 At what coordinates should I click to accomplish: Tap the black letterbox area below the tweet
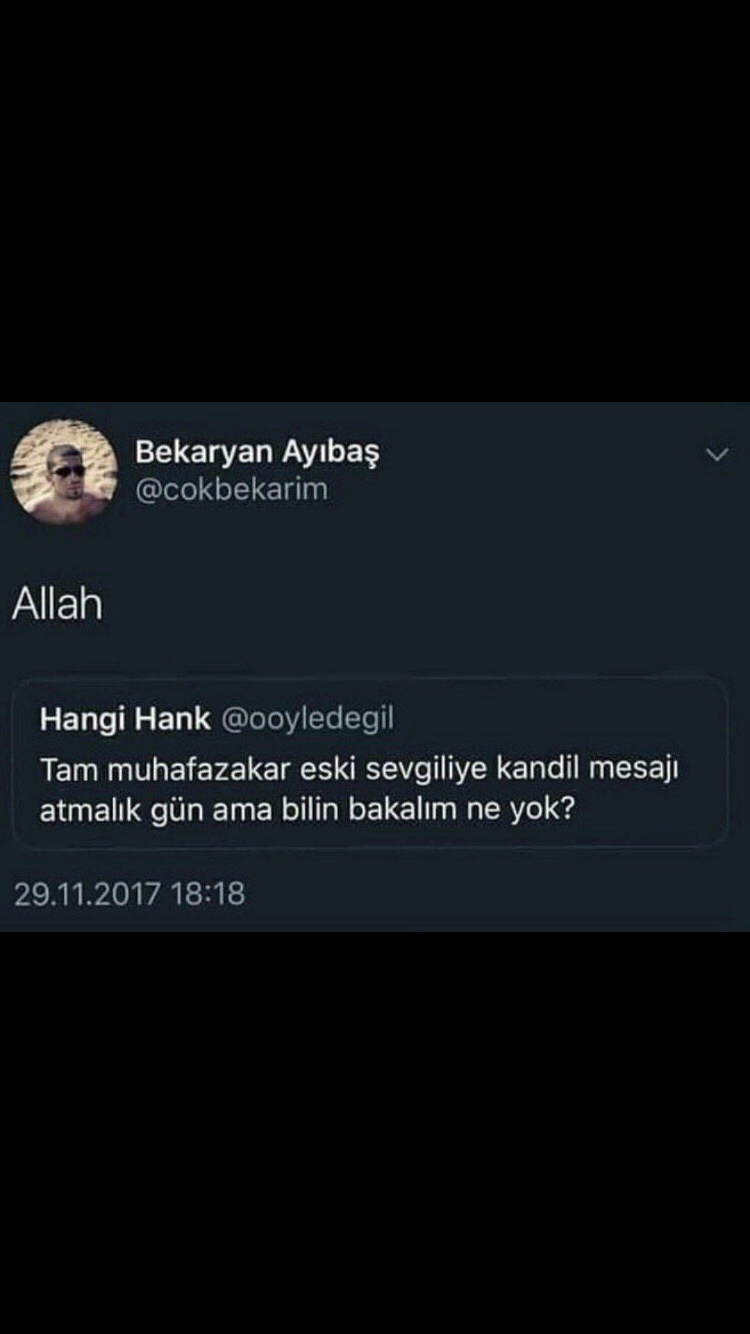(x=375, y=1133)
